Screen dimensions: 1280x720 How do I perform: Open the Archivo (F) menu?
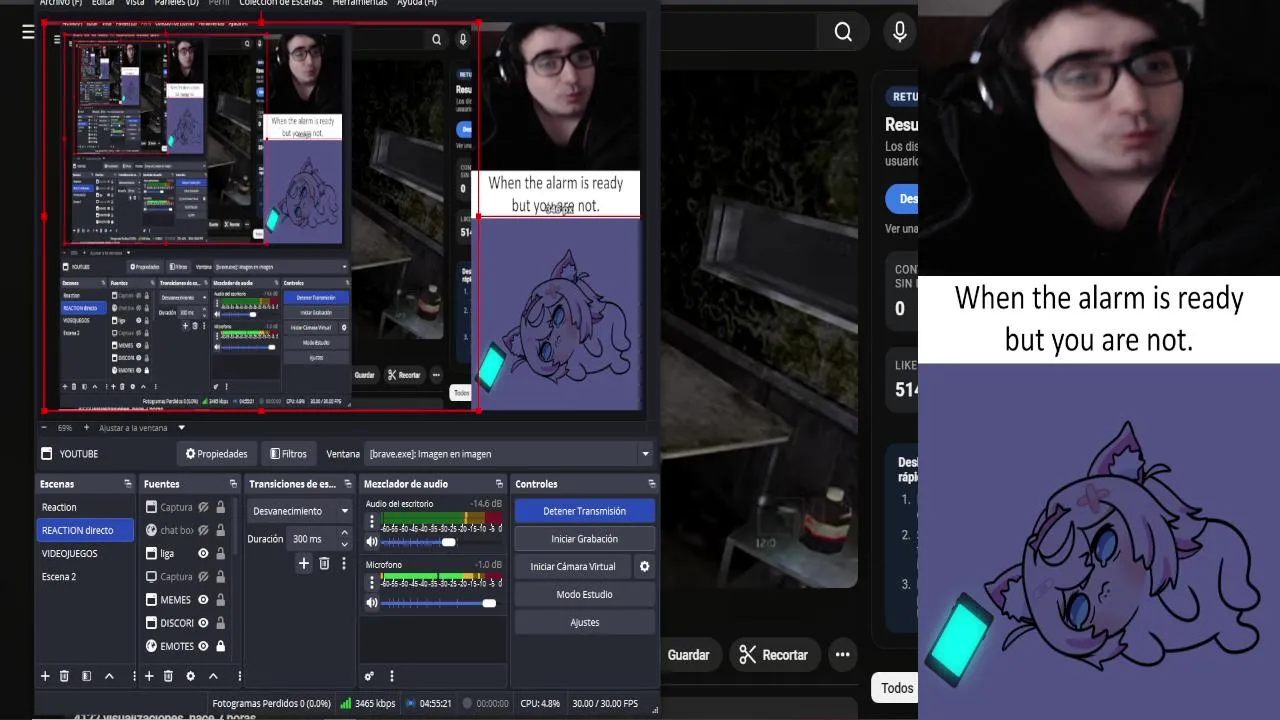[61, 3]
